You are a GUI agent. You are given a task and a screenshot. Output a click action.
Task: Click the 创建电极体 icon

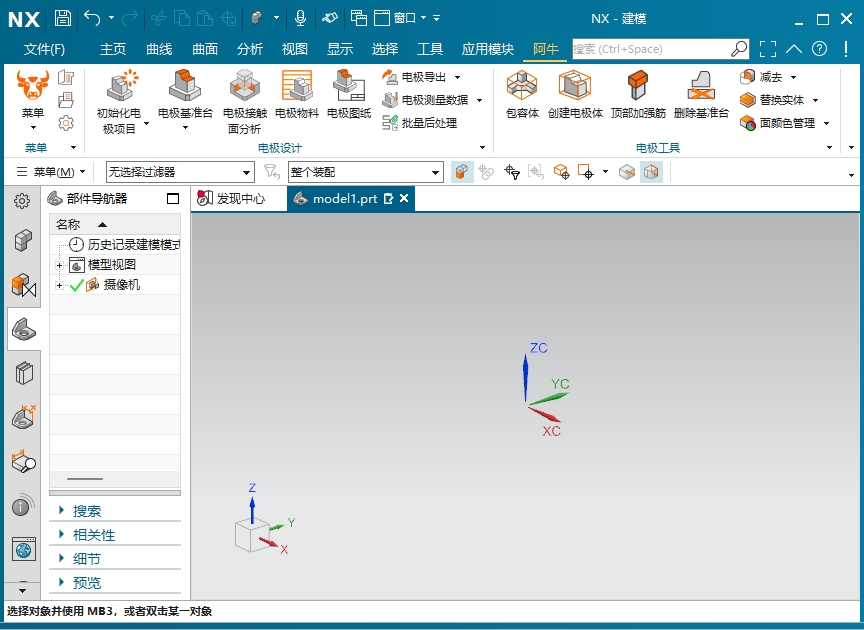click(575, 90)
